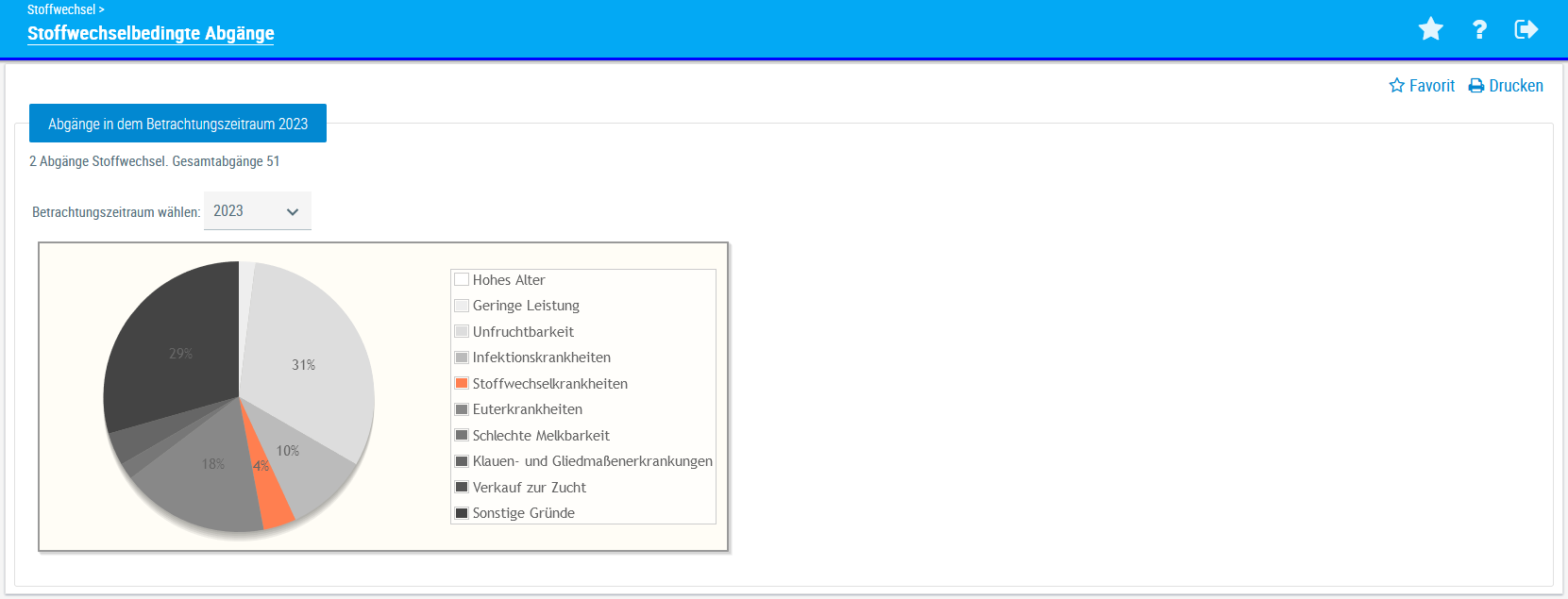The width and height of the screenshot is (1568, 599).
Task: Click the Euterkrankheiten legend label
Action: pos(528,409)
